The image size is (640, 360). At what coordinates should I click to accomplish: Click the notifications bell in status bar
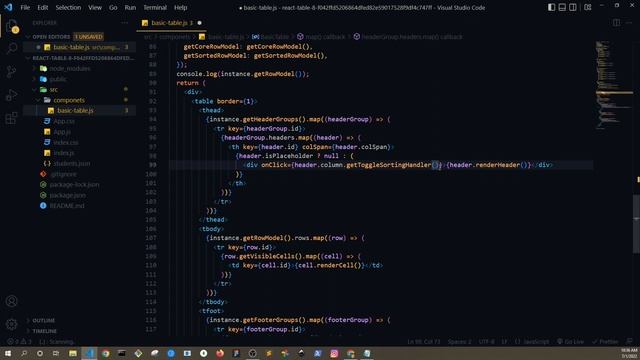[x=629, y=342]
